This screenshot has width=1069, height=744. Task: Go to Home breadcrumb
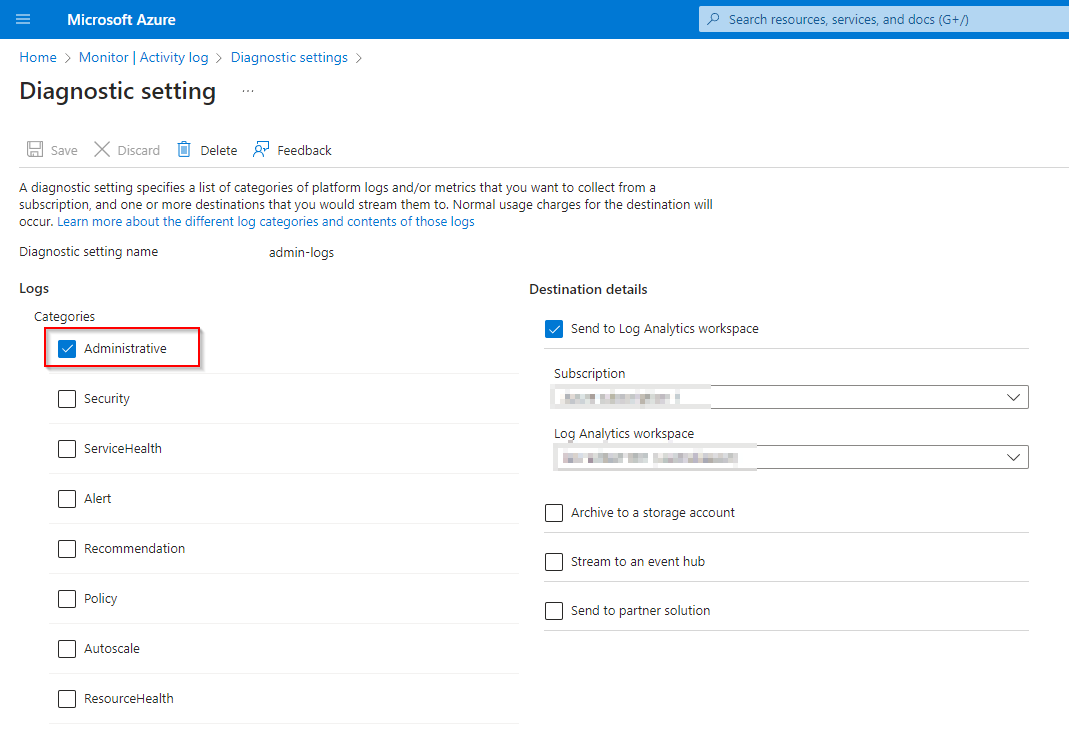38,58
